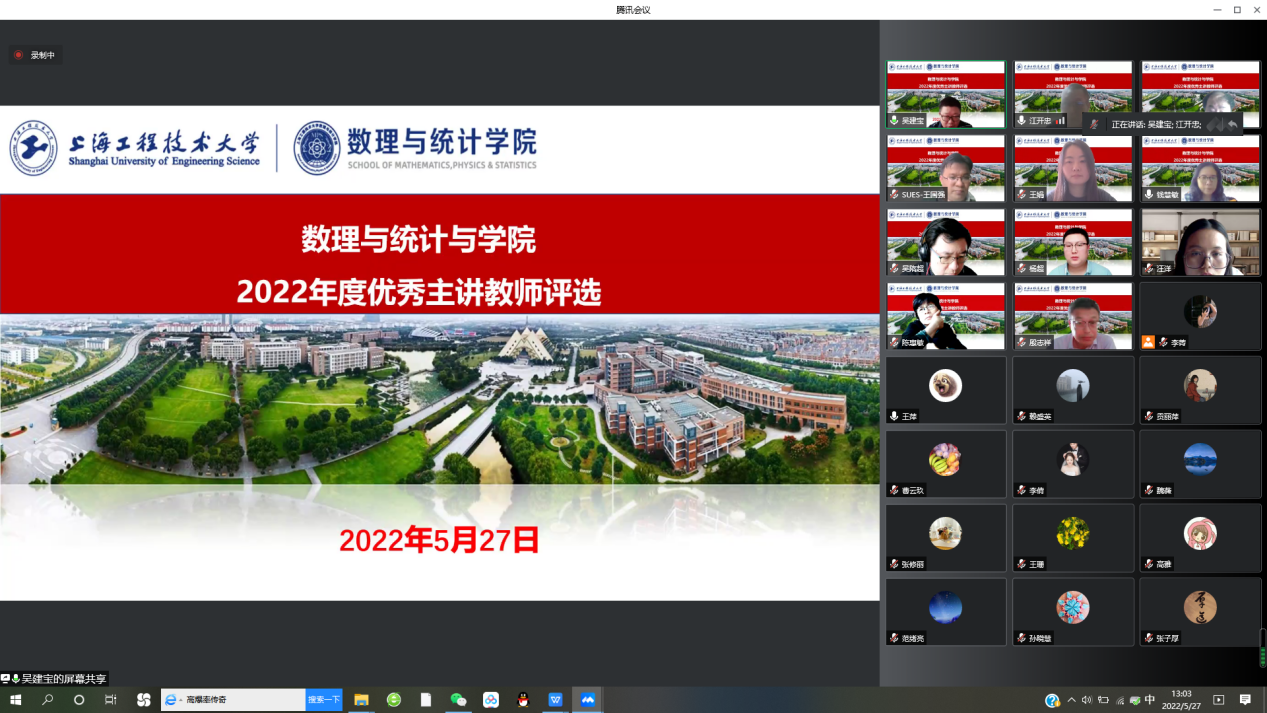Open WeChat from the taskbar
Screen dimensions: 1267x713
pyautogui.click(x=458, y=700)
